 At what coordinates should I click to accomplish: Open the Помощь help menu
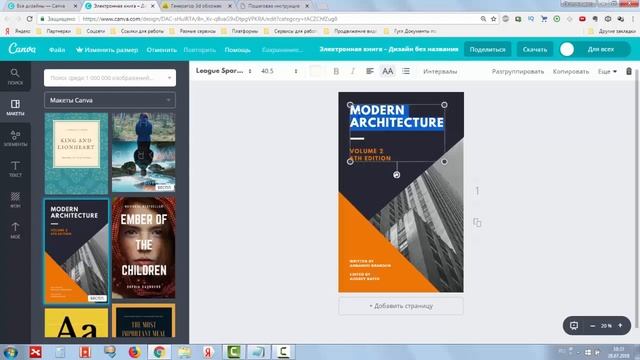237,50
